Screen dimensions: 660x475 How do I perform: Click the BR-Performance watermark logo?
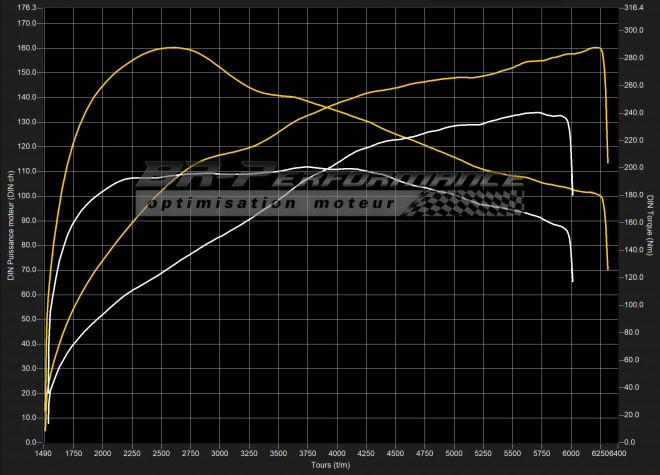[x=330, y=180]
